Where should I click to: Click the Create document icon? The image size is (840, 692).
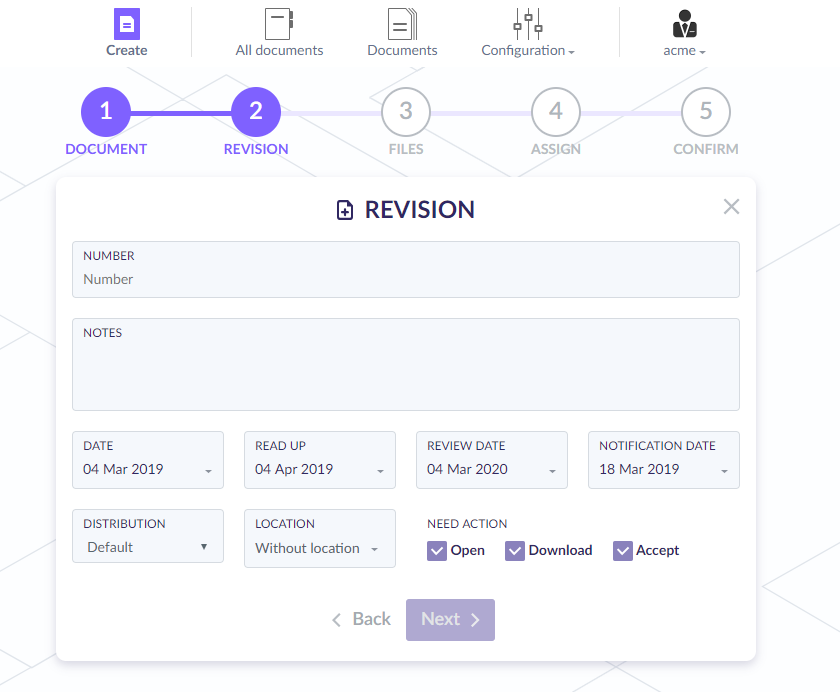(126, 24)
